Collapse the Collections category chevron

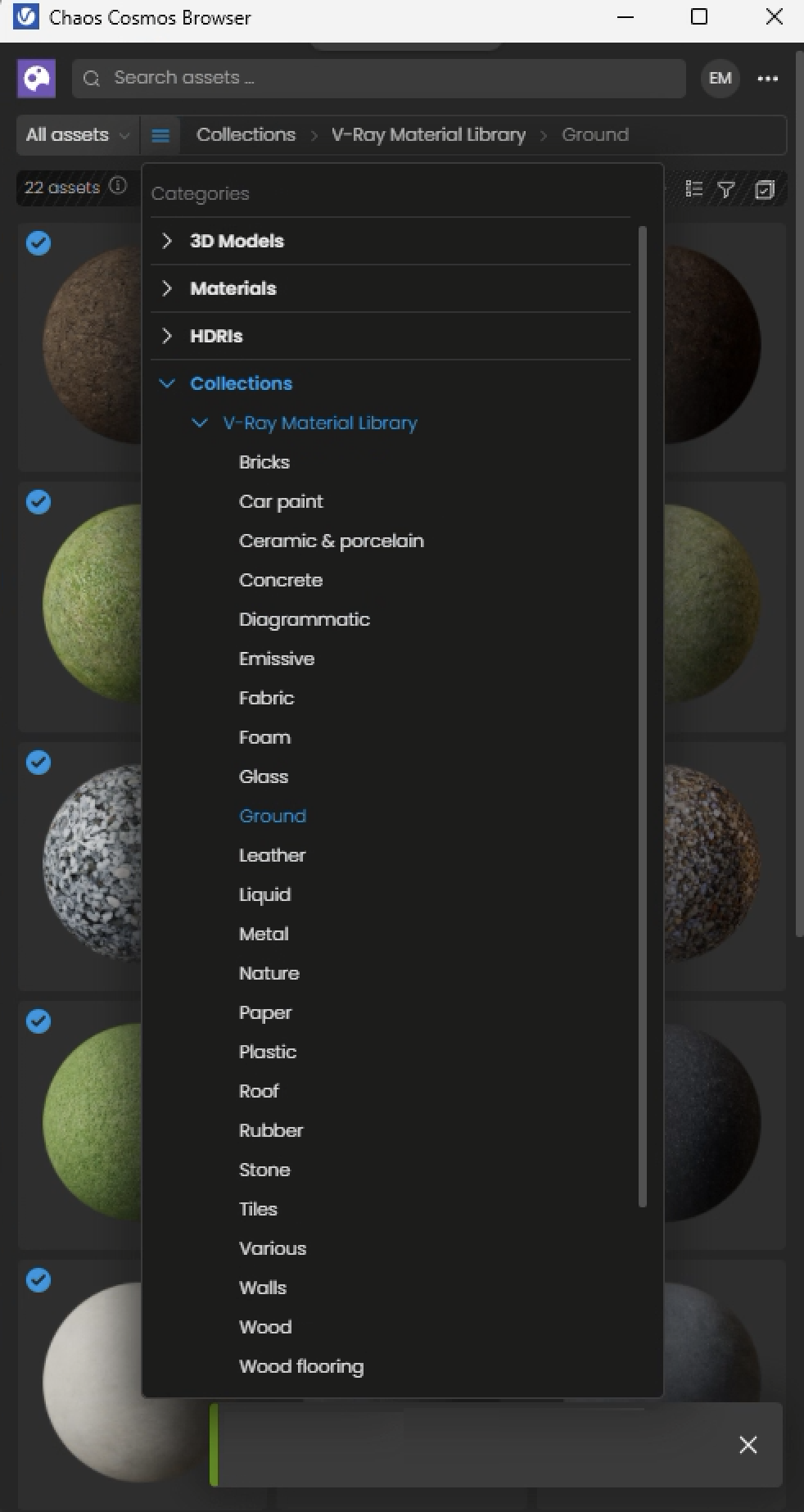tap(167, 383)
